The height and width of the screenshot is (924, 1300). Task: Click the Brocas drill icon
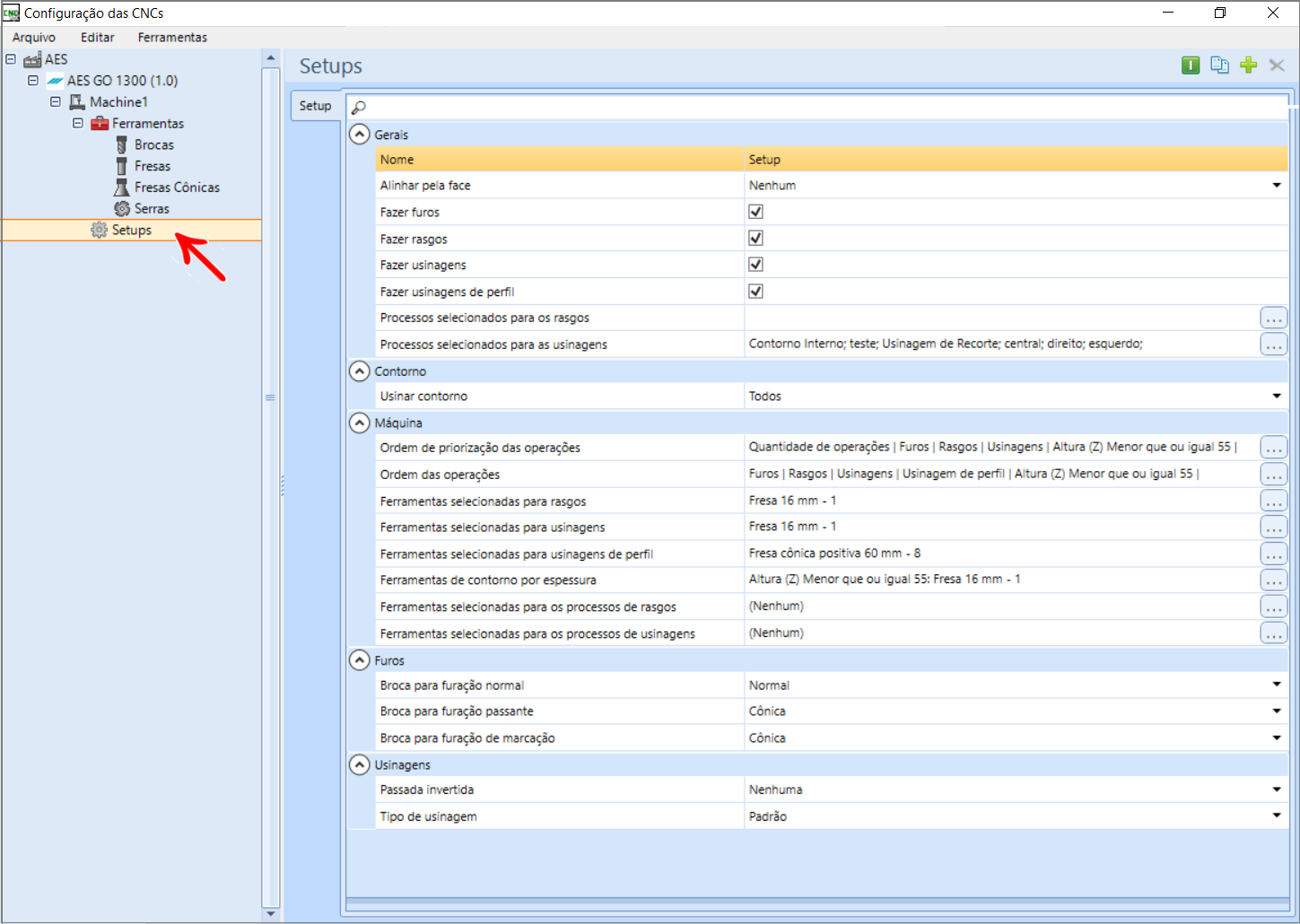[122, 144]
